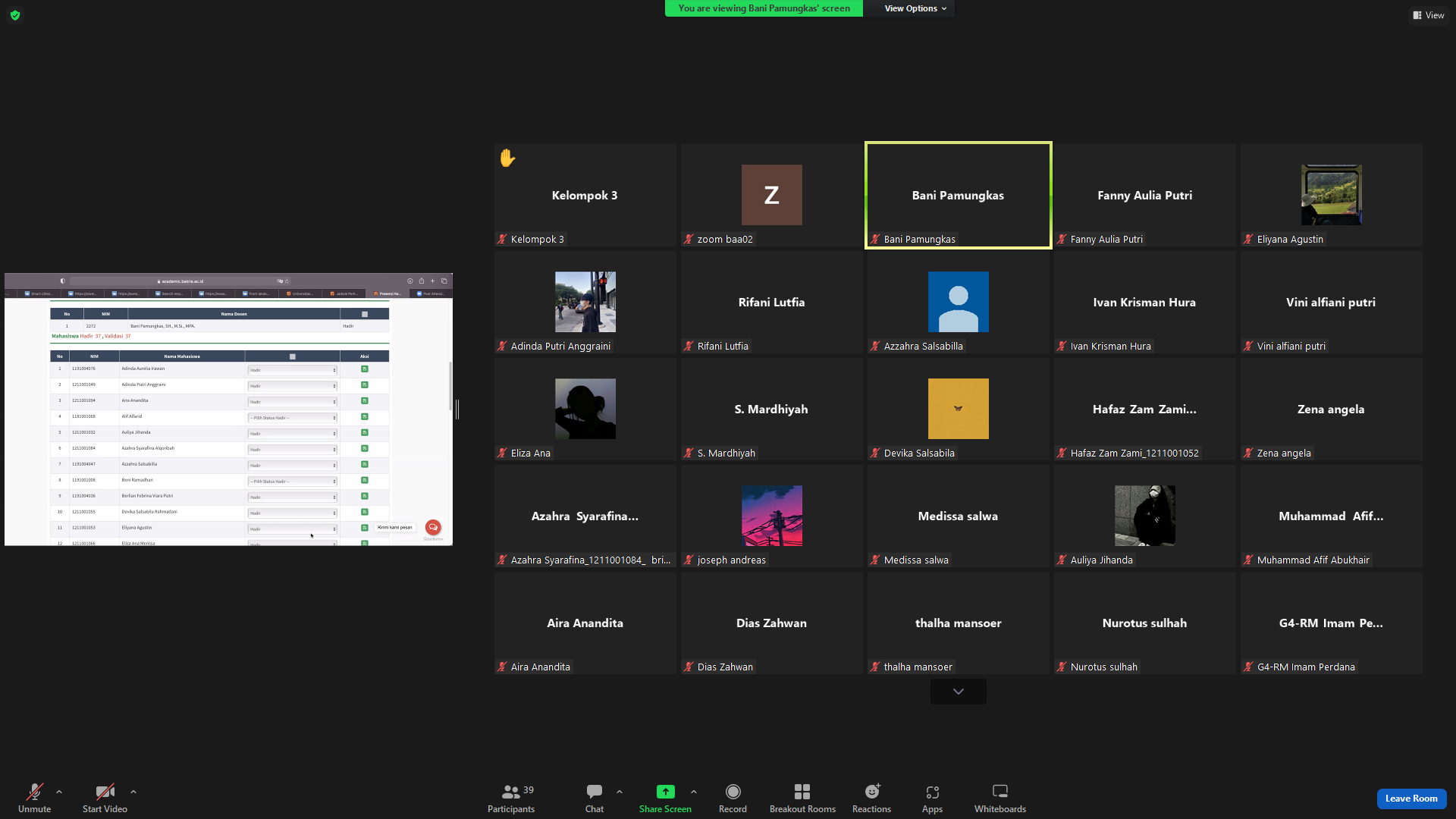This screenshot has width=1456, height=819.
Task: Open attendance dropdown for Auliya Jihanda
Action: click(x=293, y=434)
